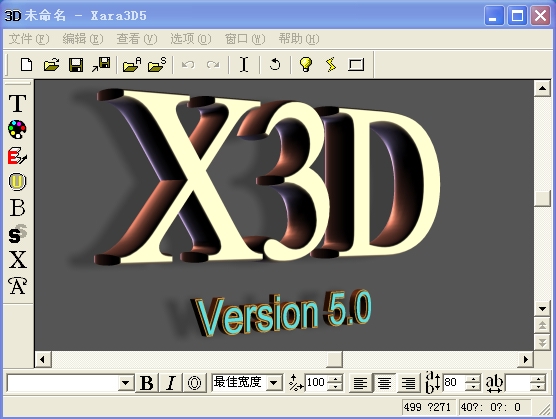556x419 pixels.
Task: Expand the 最佳宽度 dropdown
Action: [274, 383]
